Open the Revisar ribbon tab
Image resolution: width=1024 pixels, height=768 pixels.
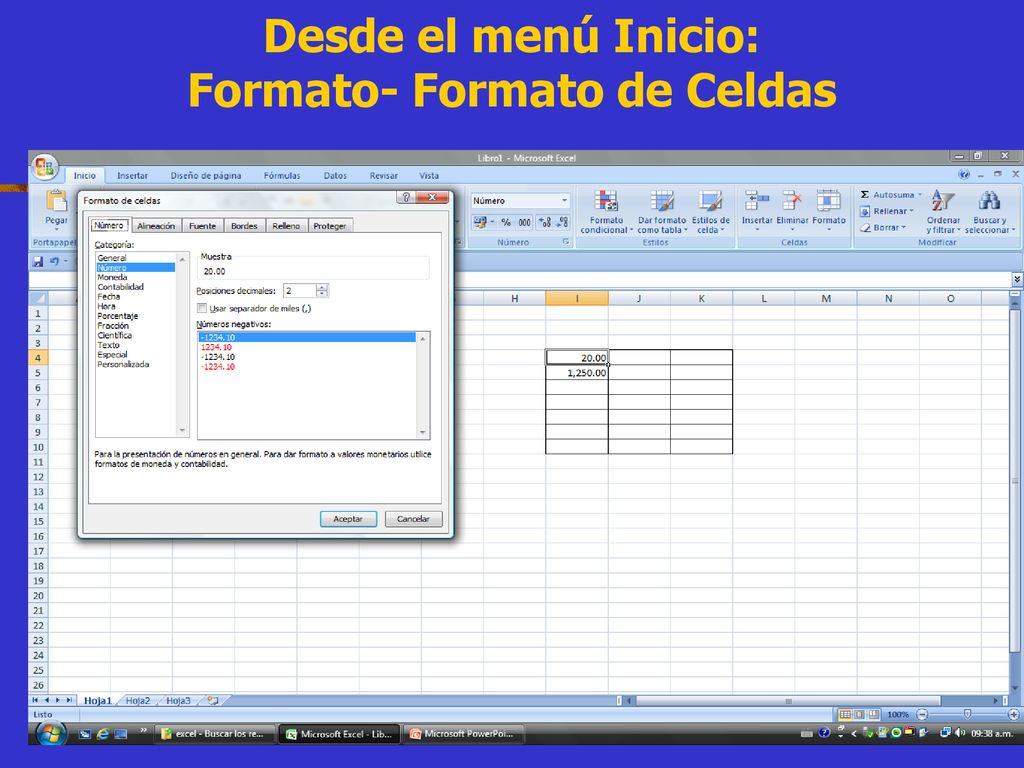point(383,175)
